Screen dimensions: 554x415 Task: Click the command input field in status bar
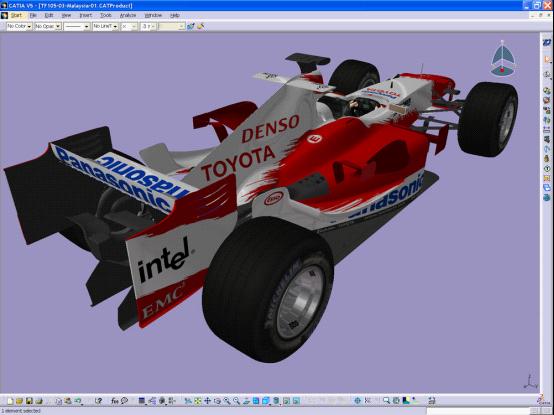[478, 411]
